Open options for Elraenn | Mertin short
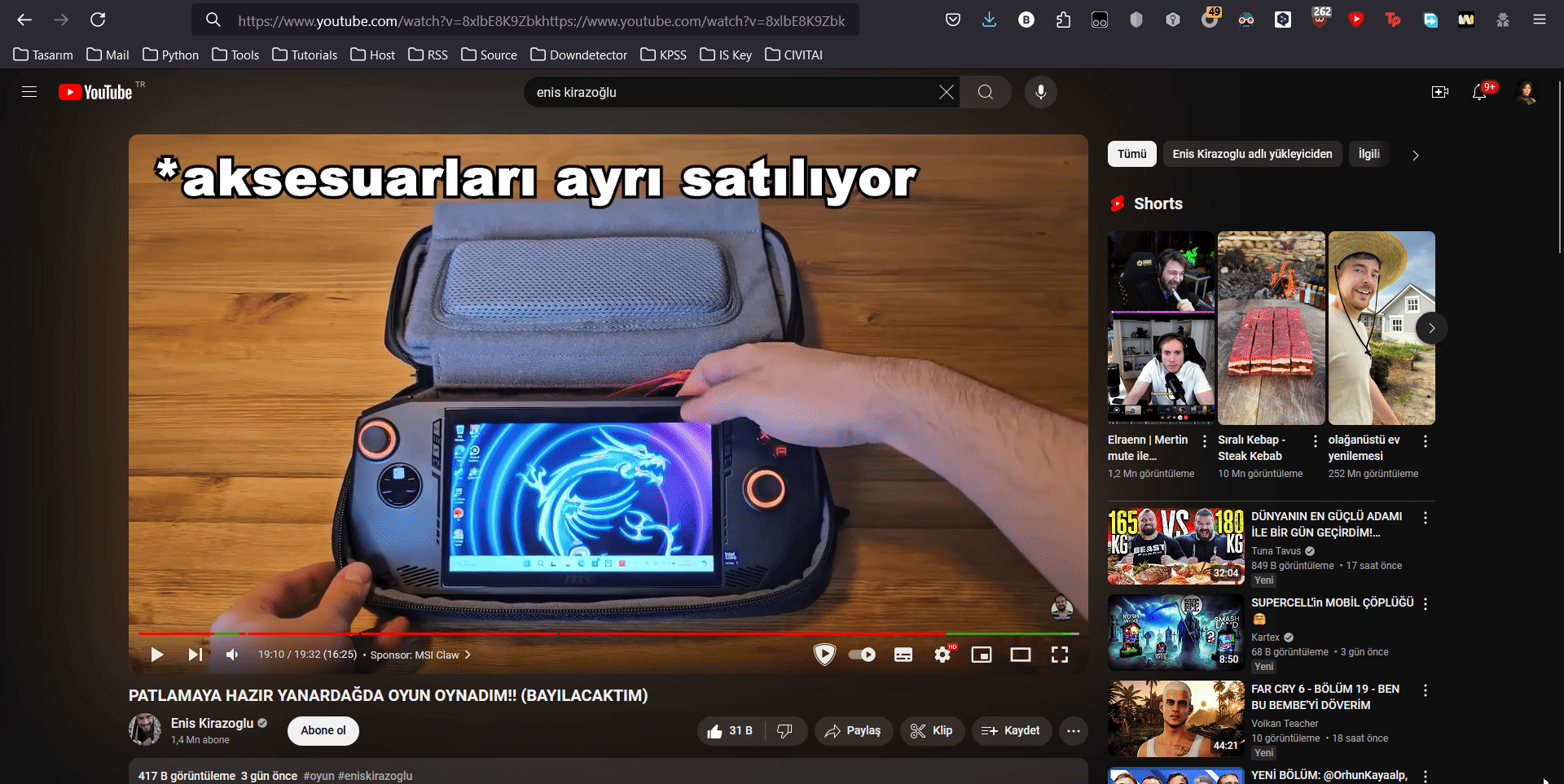 1205,440
